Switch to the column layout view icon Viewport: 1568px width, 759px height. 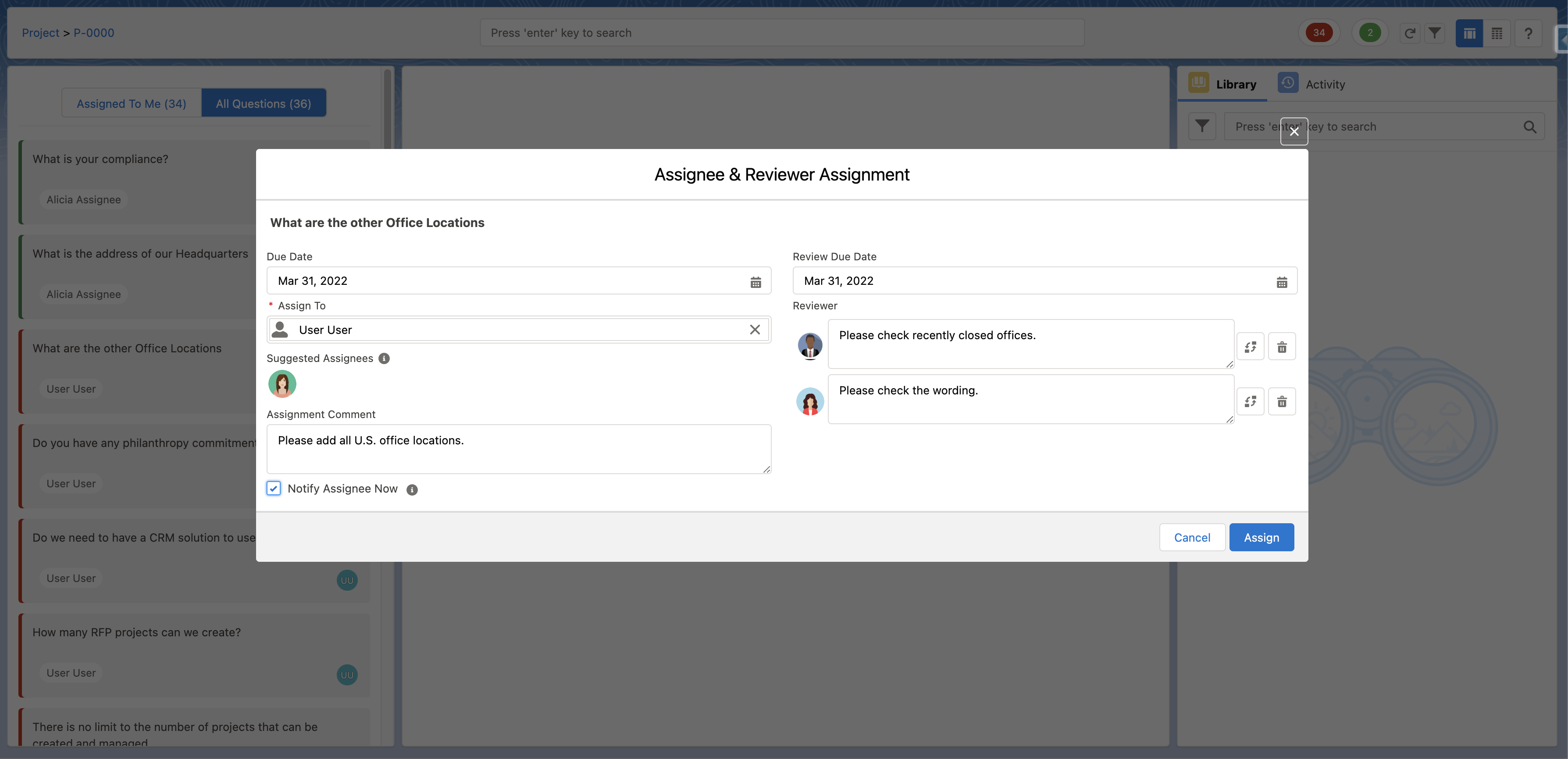tap(1469, 33)
